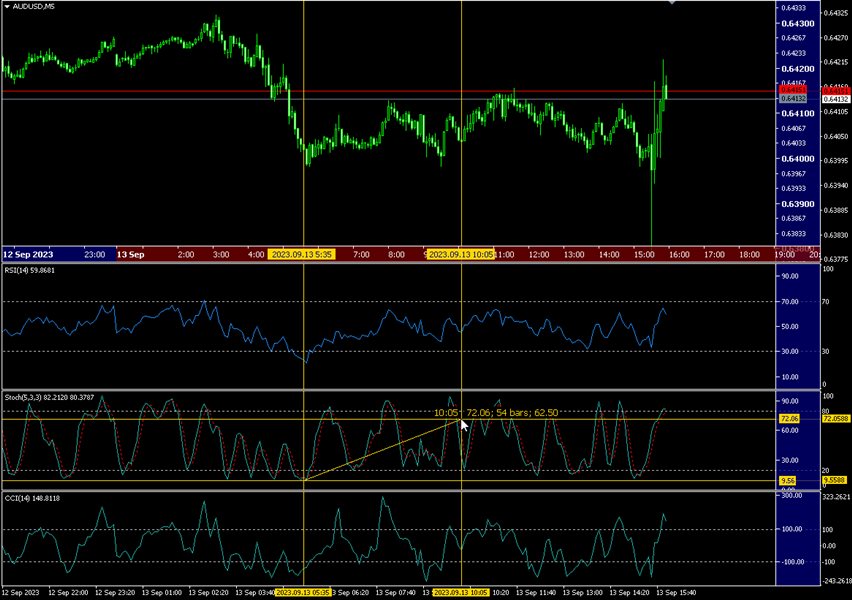
Task: Click the 16:00 time axis label
Action: [x=679, y=254]
